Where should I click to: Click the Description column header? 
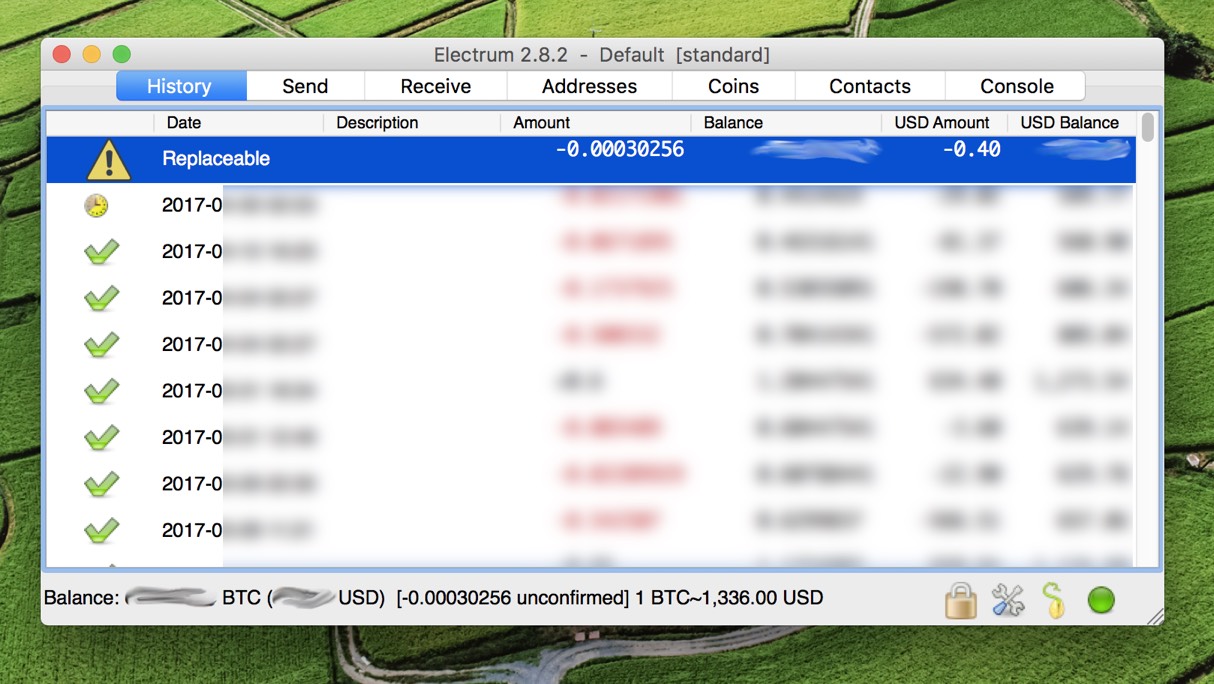click(x=412, y=123)
